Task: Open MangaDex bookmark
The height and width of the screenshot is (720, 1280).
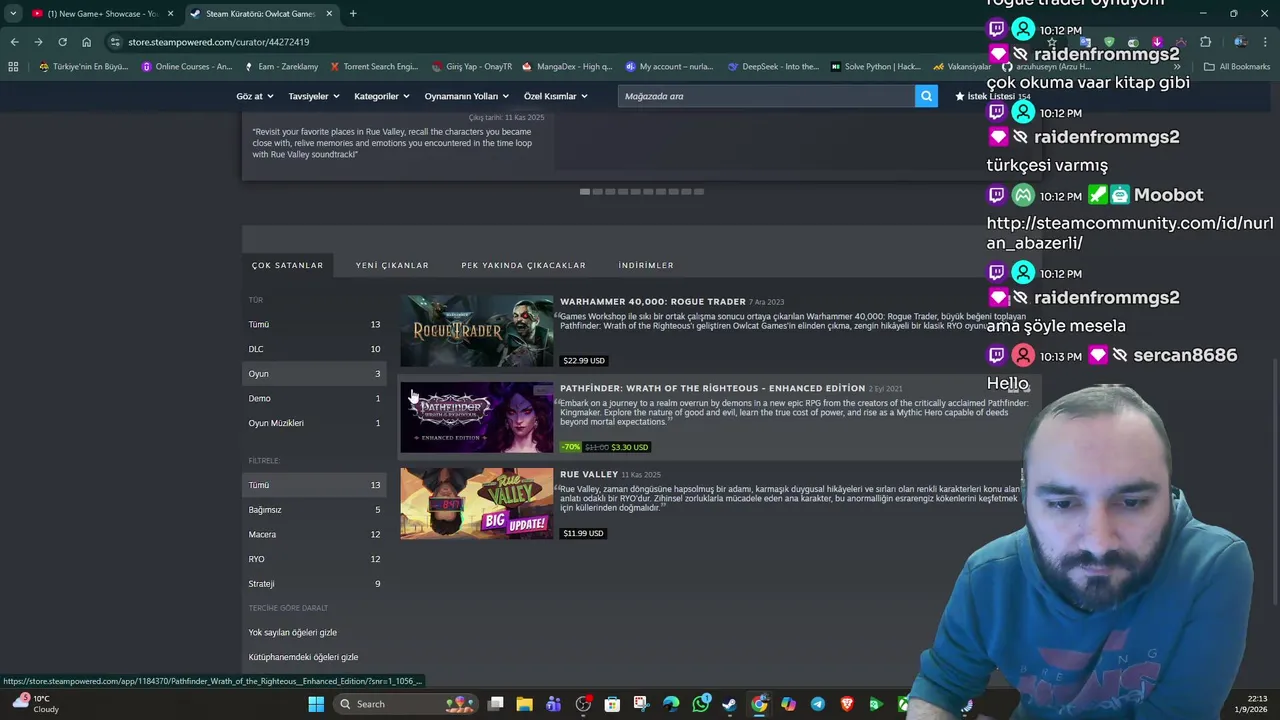Action: point(567,67)
